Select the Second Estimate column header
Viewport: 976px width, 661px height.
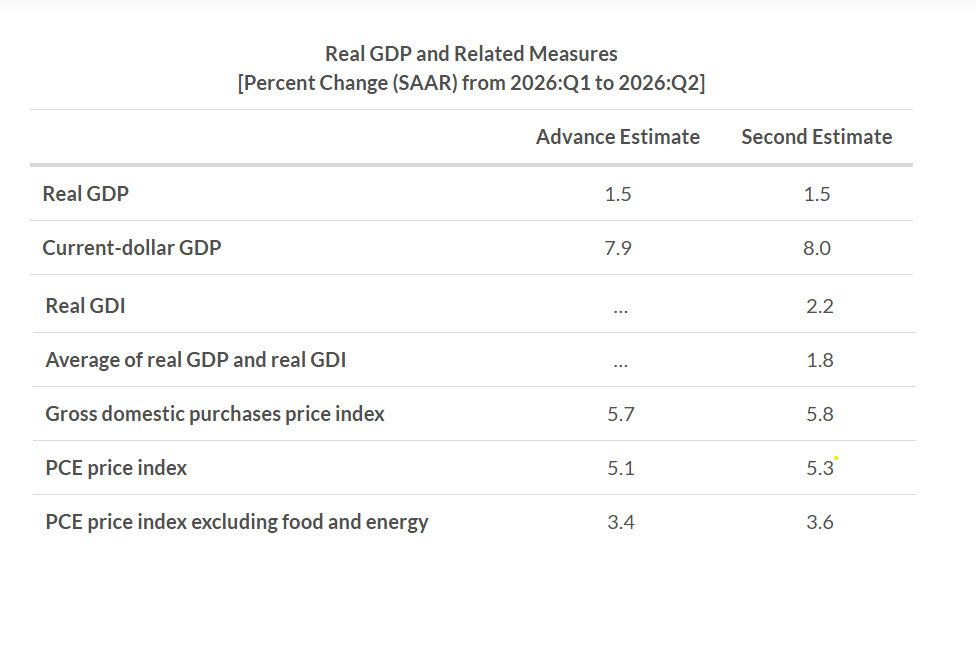pyautogui.click(x=817, y=137)
